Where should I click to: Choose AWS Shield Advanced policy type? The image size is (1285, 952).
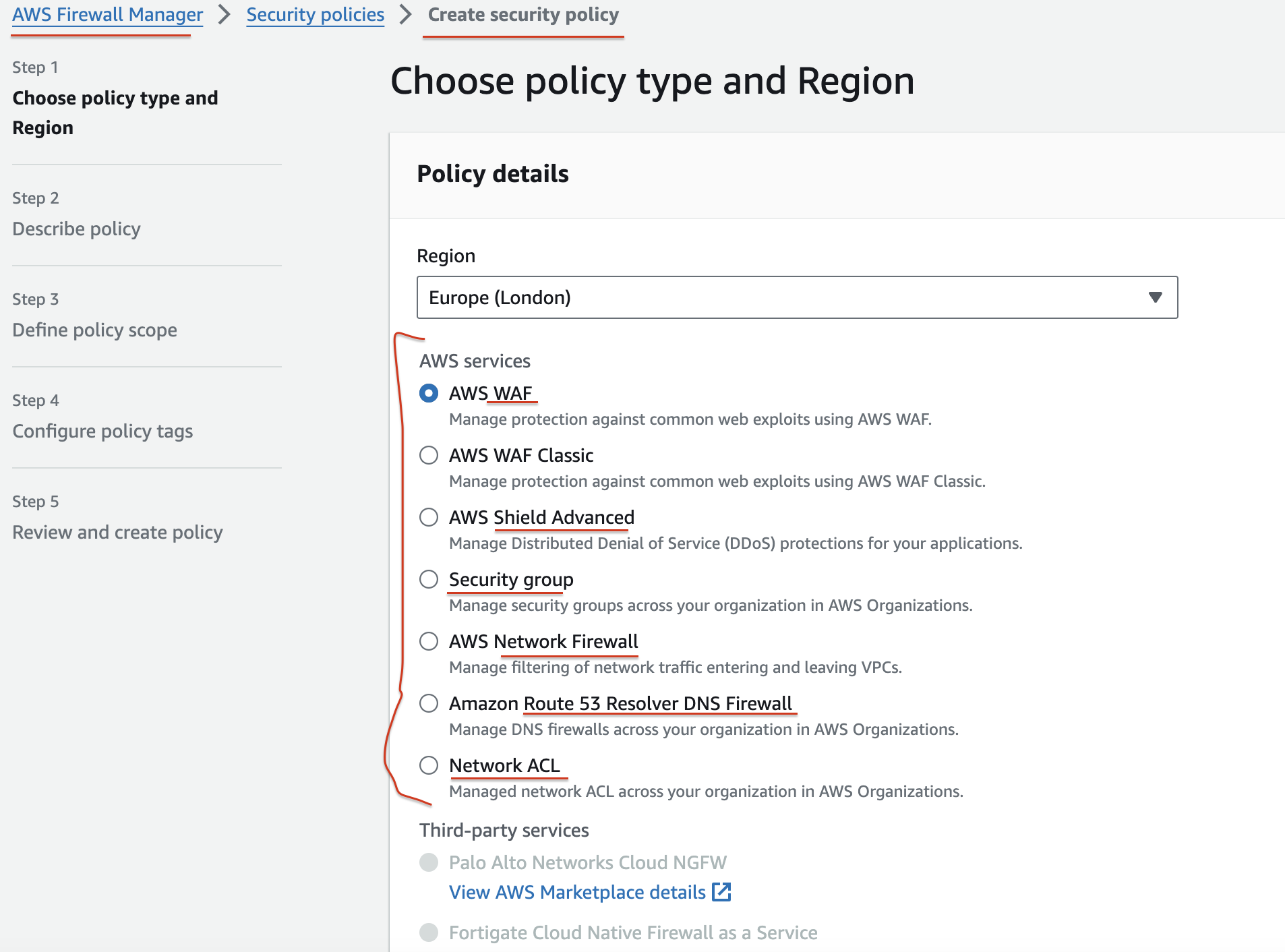429,517
